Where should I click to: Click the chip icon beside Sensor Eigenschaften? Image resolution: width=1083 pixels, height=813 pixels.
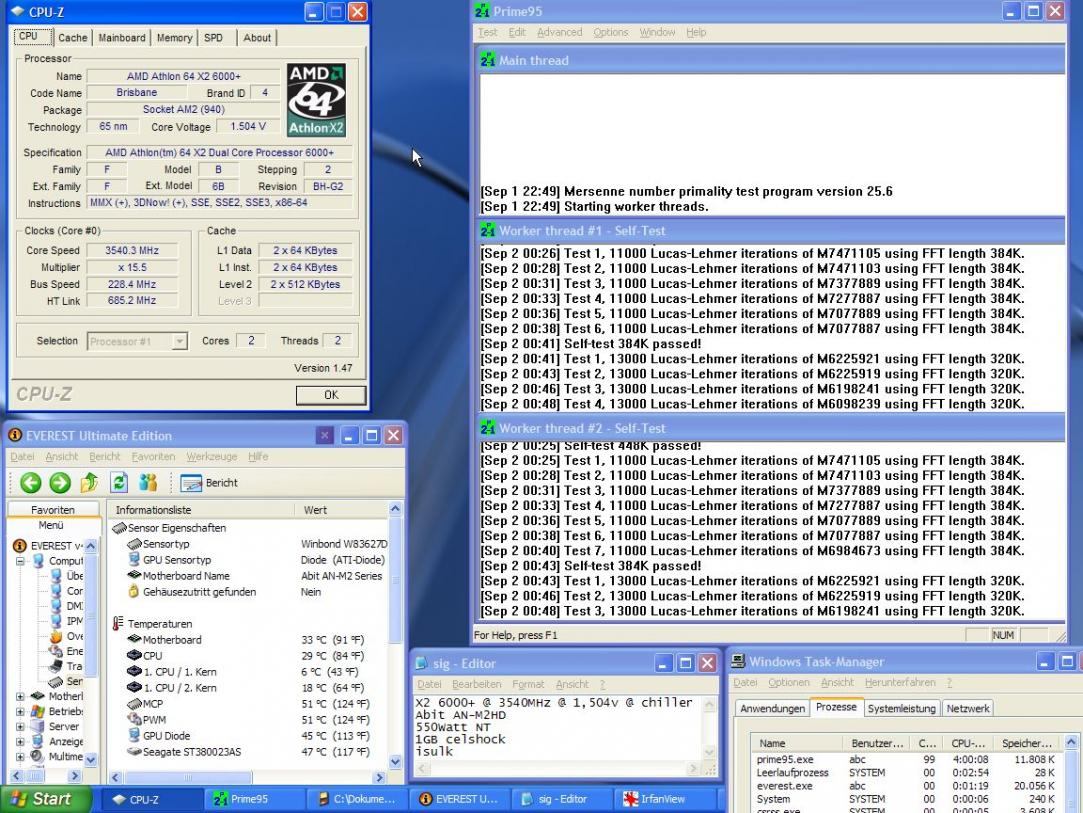[119, 528]
